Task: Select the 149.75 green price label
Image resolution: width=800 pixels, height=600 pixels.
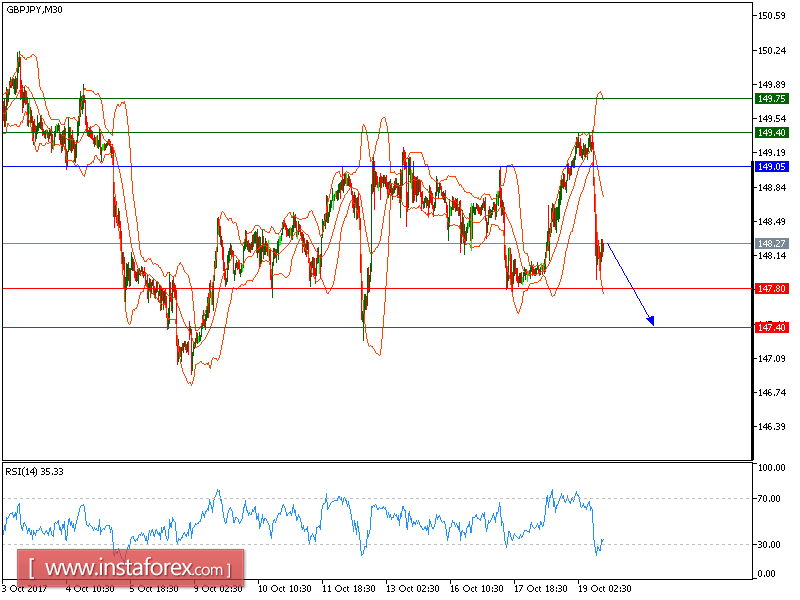Action: pos(771,98)
